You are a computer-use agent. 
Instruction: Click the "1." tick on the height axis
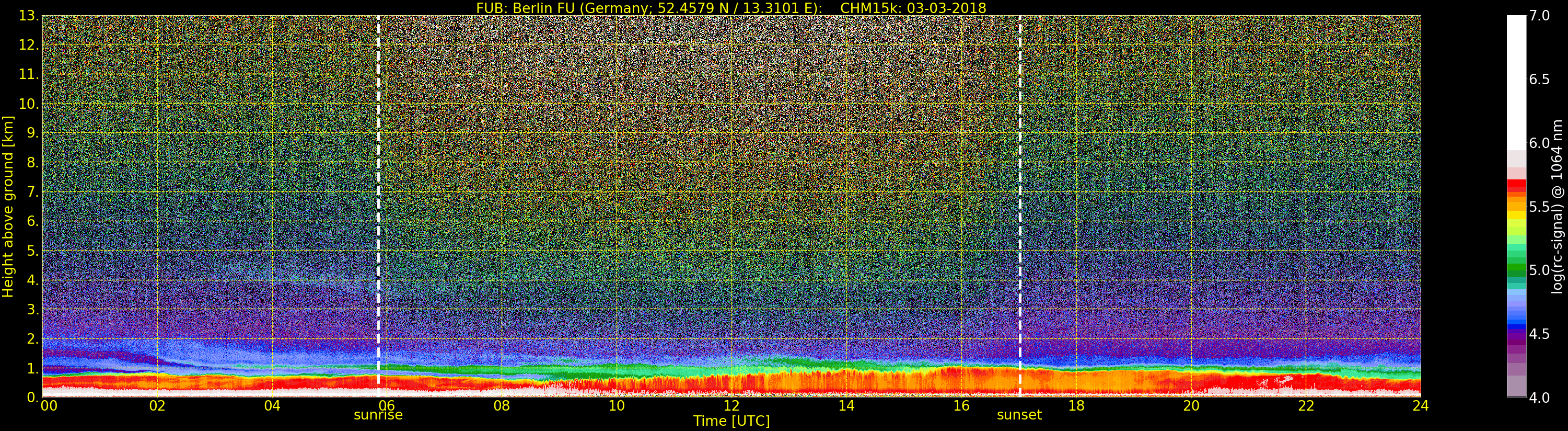coord(32,368)
